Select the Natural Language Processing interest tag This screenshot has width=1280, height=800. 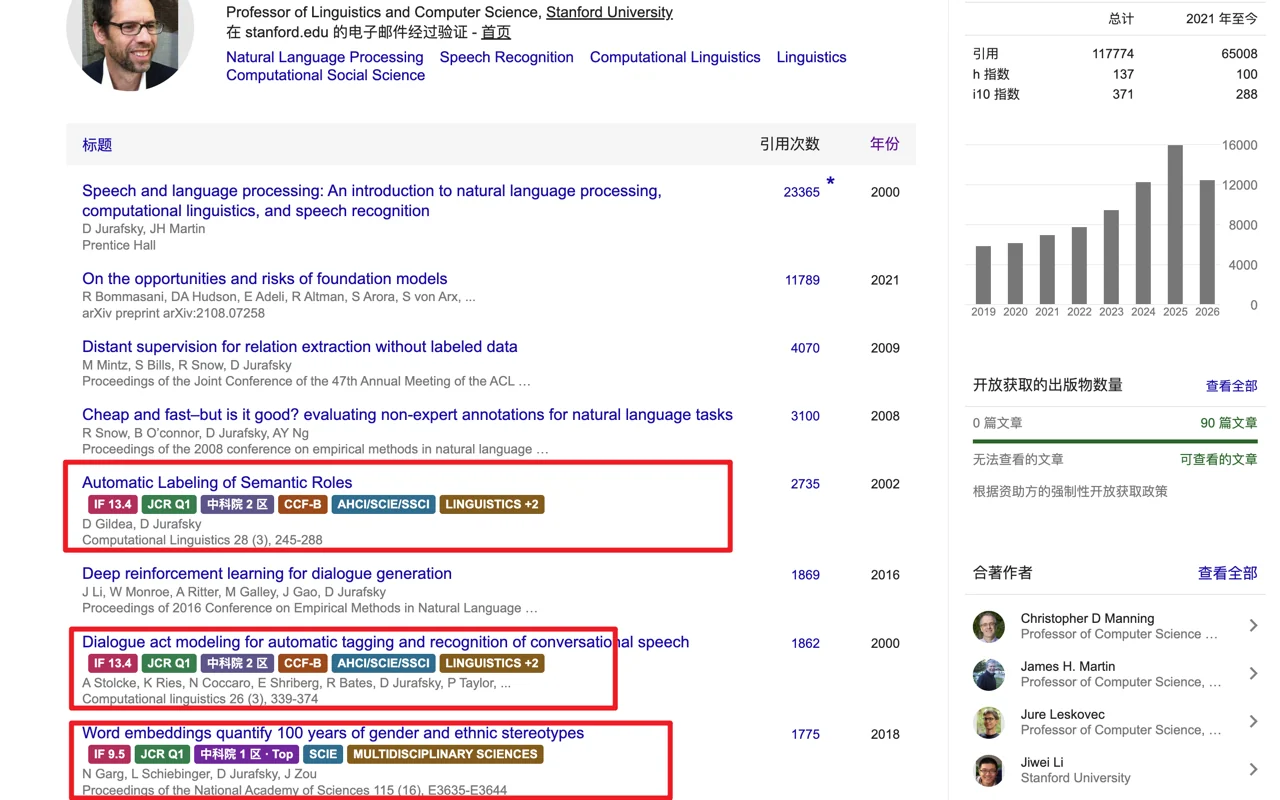click(x=325, y=57)
